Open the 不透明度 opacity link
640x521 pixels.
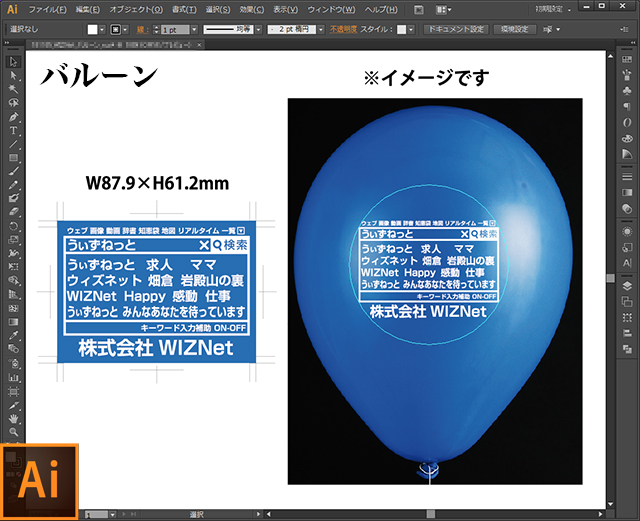[343, 29]
